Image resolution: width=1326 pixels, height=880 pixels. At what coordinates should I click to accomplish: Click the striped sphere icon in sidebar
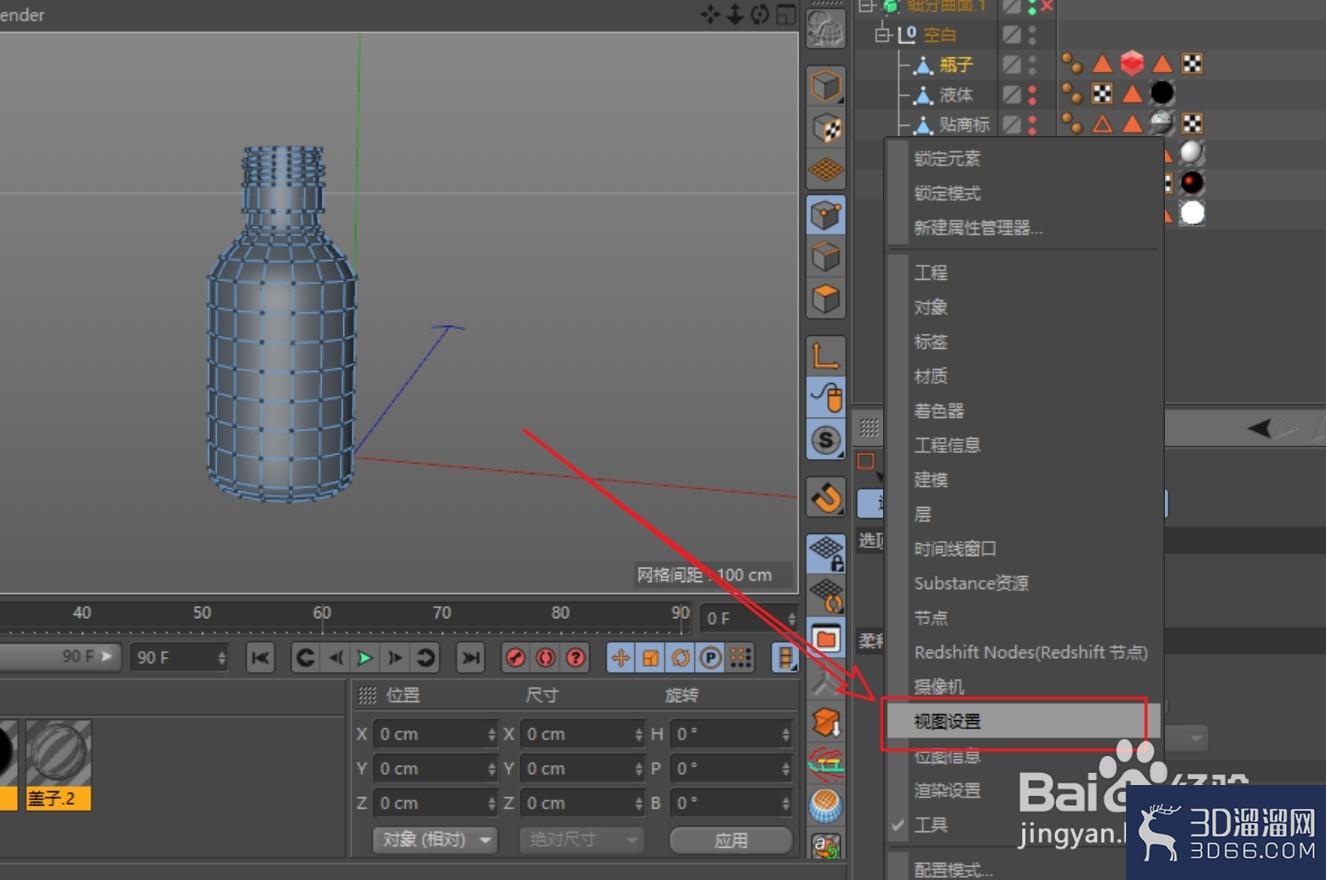826,805
